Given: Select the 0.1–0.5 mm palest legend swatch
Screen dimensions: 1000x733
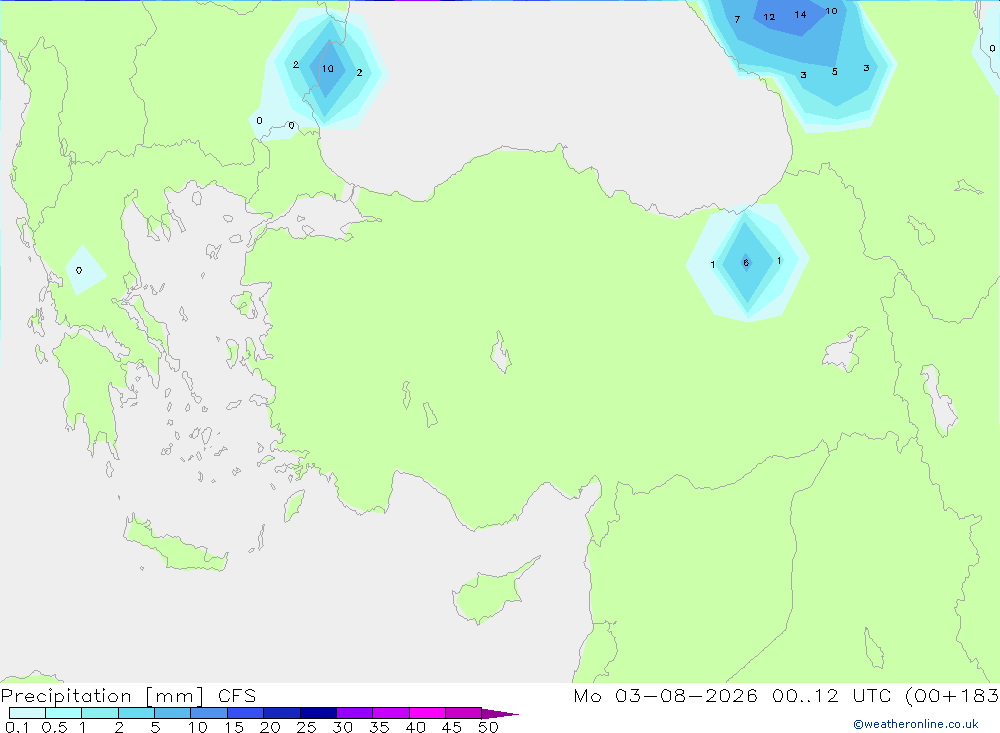Looking at the screenshot, I should pos(27,713).
